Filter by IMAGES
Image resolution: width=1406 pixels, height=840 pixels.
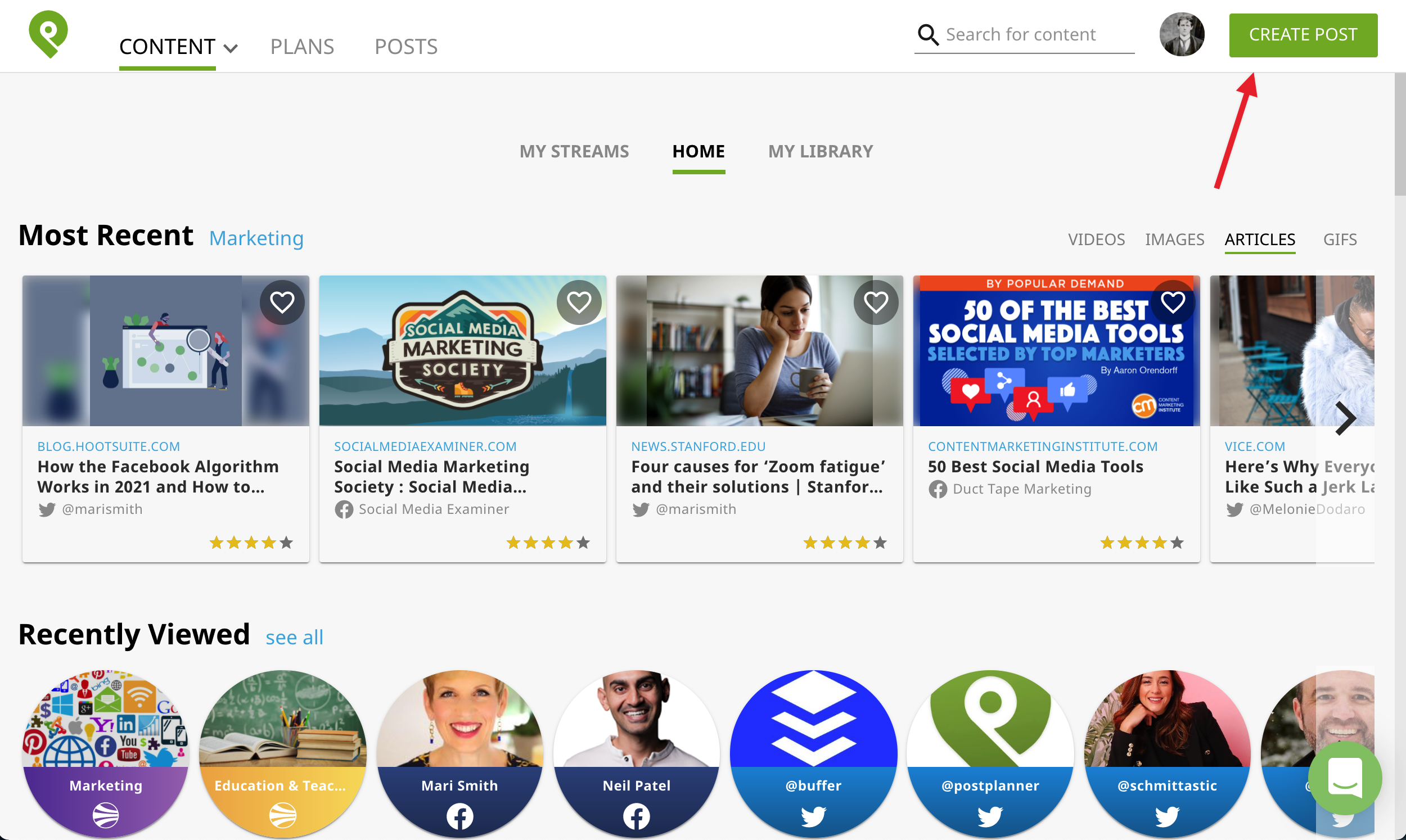[x=1174, y=240]
